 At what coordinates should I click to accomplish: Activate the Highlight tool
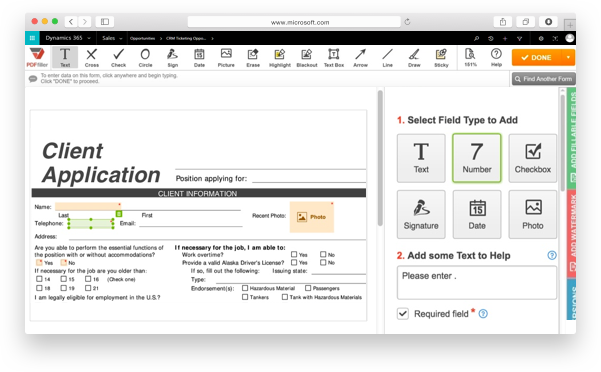point(280,57)
